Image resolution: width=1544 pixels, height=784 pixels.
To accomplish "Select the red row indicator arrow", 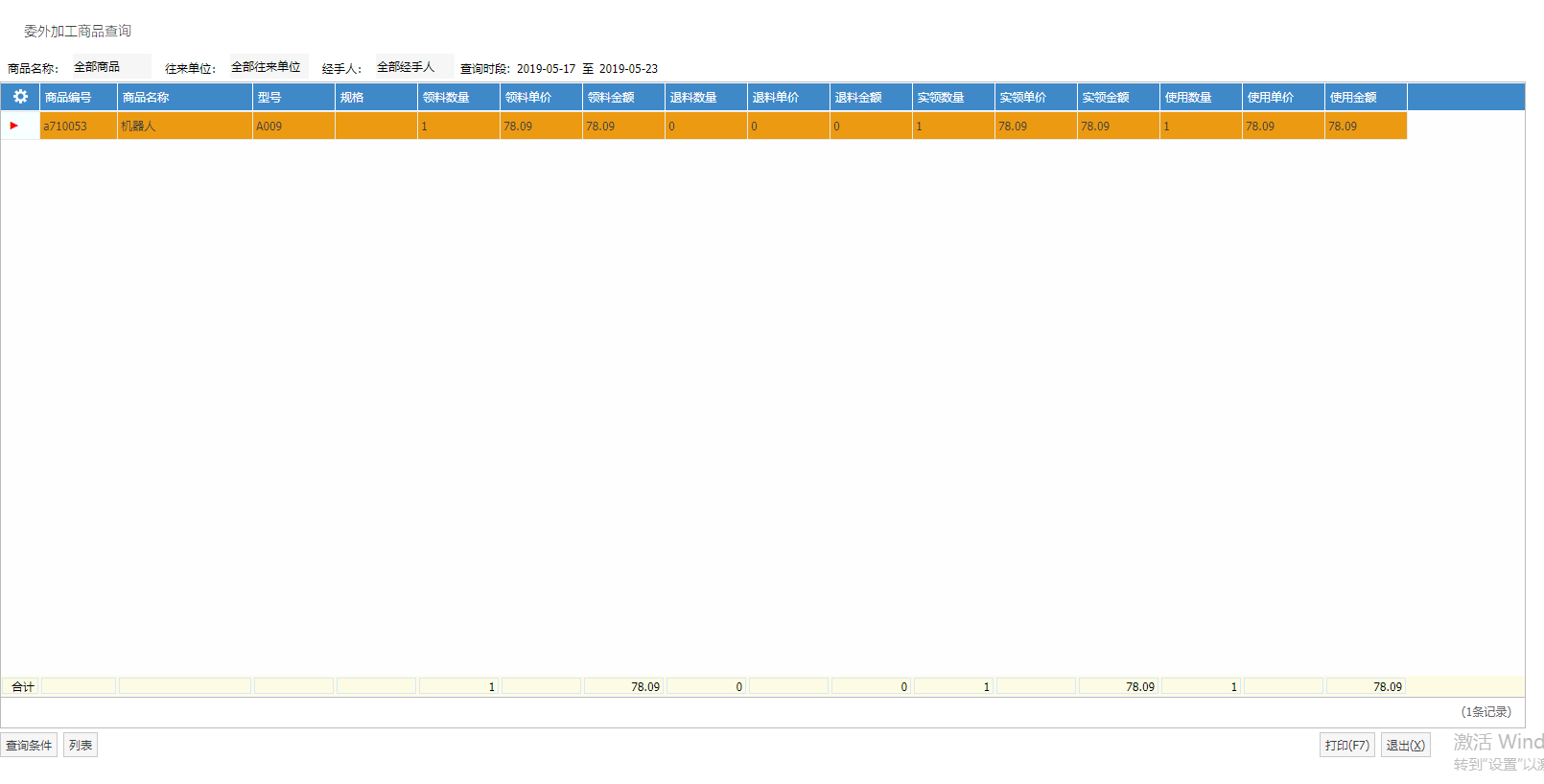I will tap(13, 126).
